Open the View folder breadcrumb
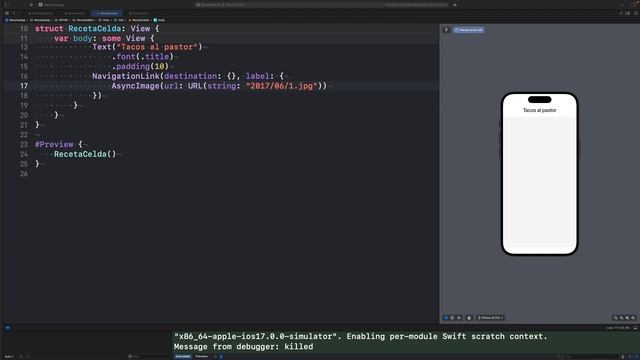The width and height of the screenshot is (640, 360). 104,20
